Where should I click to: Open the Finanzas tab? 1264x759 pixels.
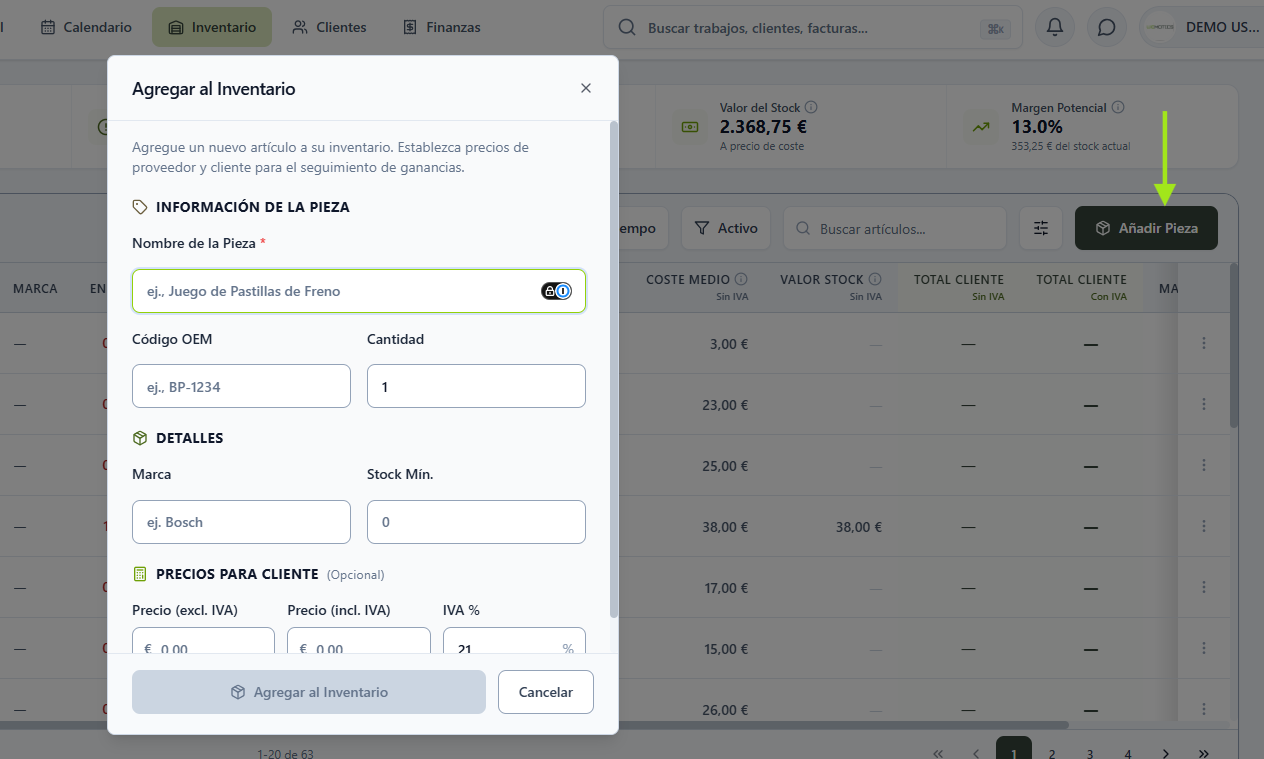pos(441,27)
